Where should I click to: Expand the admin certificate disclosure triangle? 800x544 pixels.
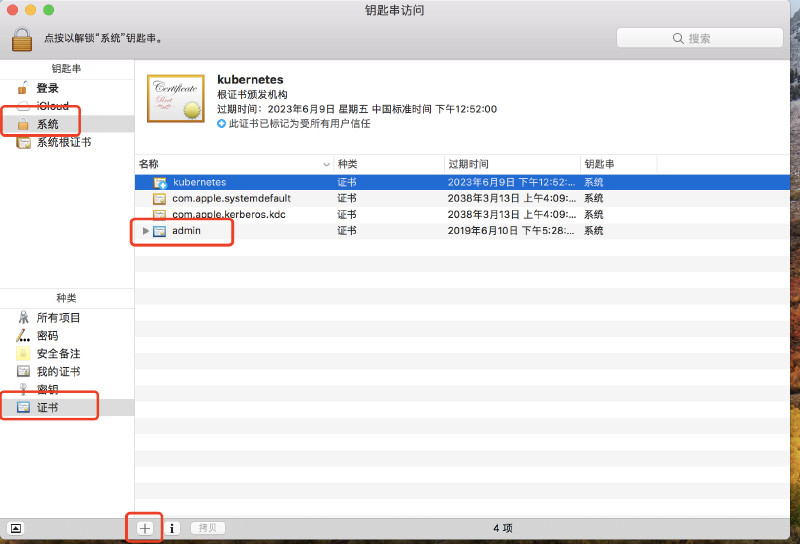[146, 231]
